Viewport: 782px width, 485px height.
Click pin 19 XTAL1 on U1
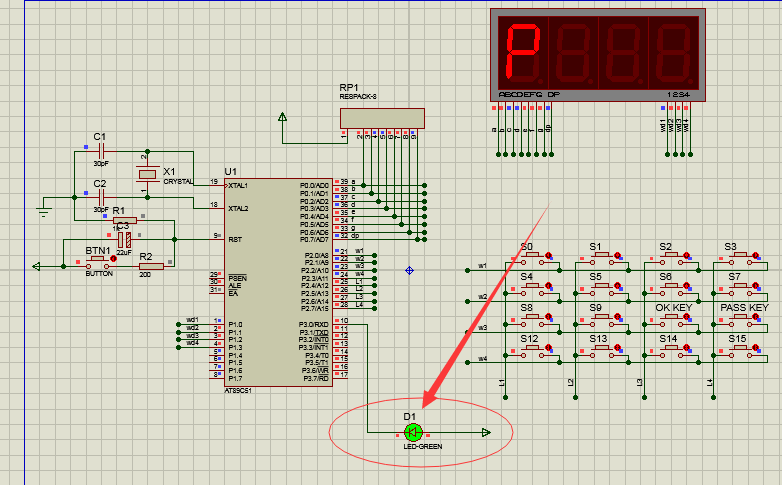click(x=216, y=184)
